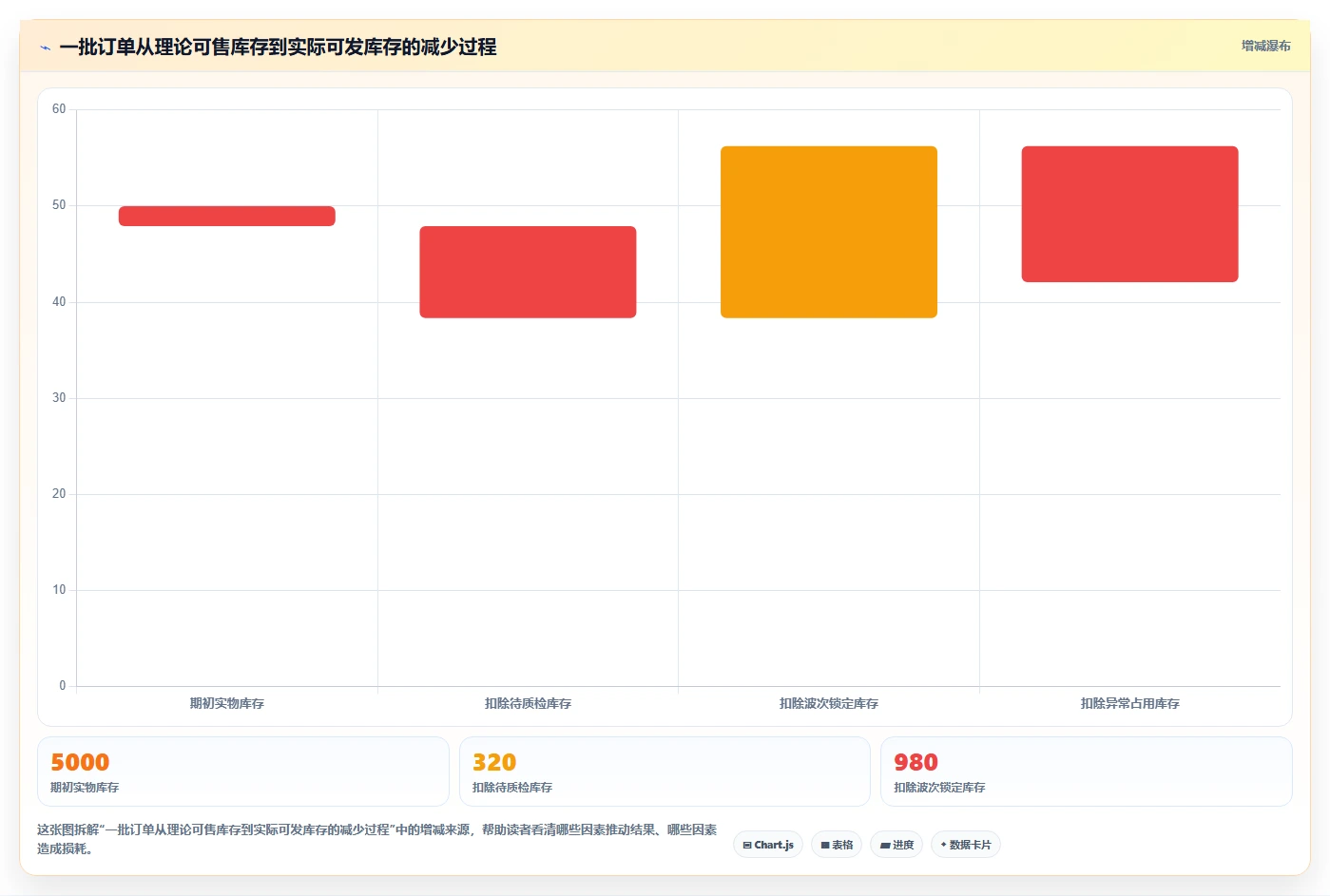
Task: Select the 表格 tag pill
Action: (x=837, y=845)
